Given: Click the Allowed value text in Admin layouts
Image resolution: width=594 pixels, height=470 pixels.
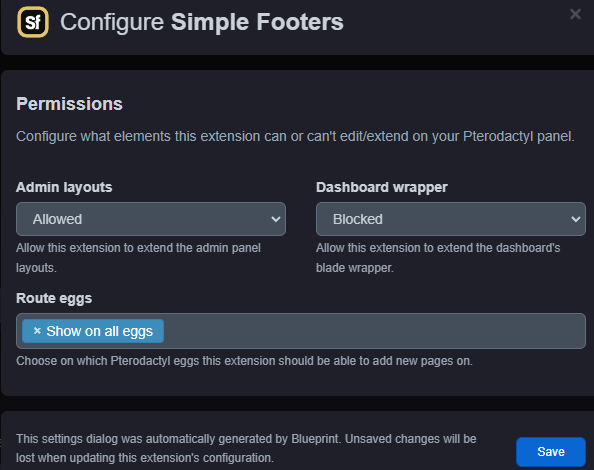Looking at the screenshot, I should click(57, 219).
